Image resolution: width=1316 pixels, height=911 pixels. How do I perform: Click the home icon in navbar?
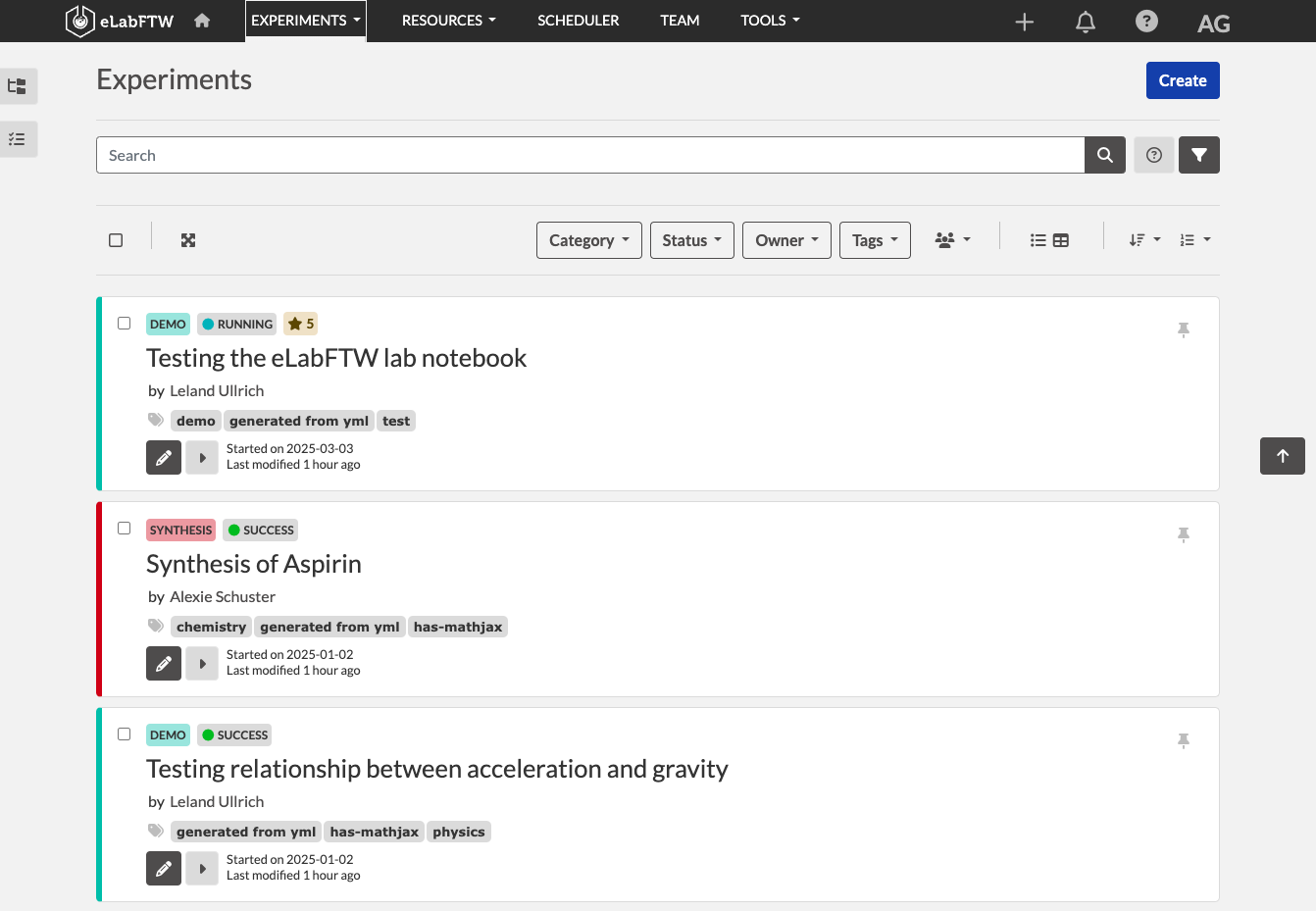click(202, 21)
